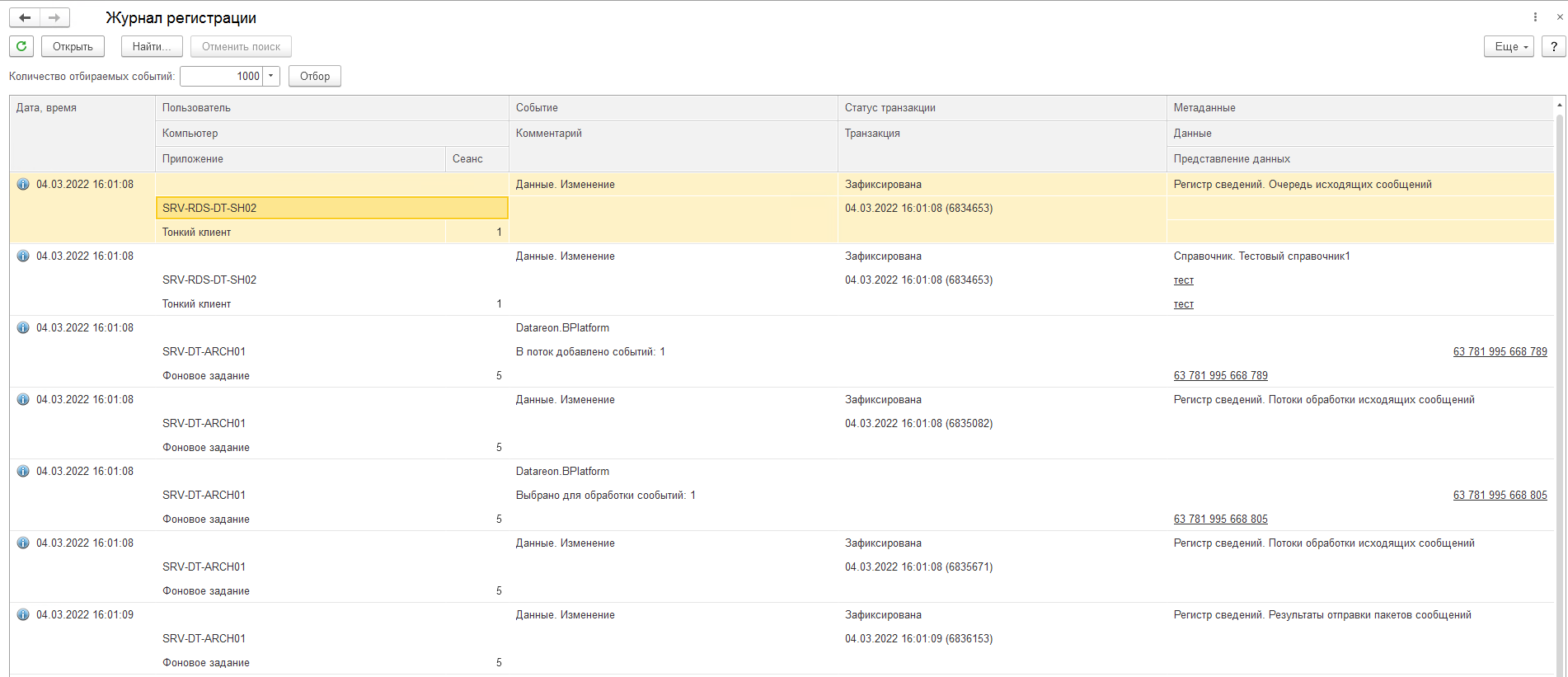1568x677 pixels.
Task: Expand the event count dropdown arrow
Action: click(271, 76)
